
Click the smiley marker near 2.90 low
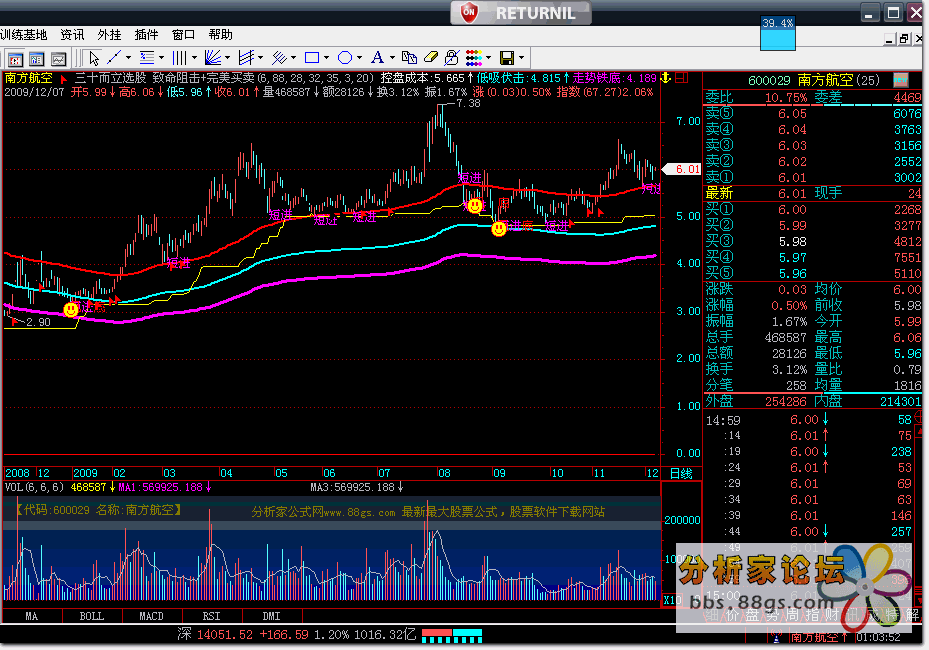point(71,309)
